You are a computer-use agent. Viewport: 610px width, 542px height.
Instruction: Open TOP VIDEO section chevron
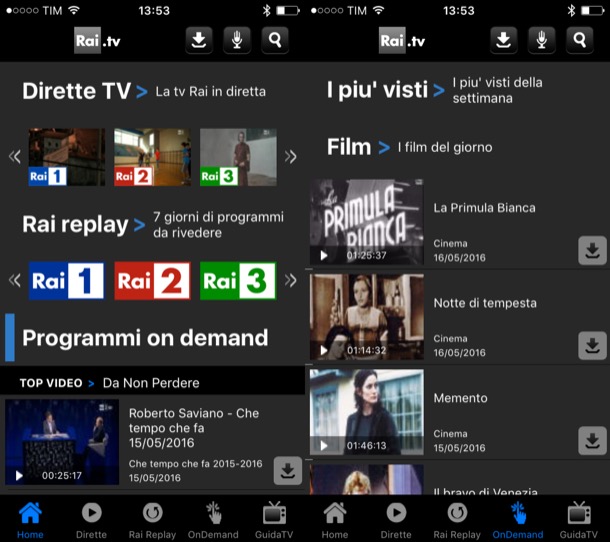91,384
